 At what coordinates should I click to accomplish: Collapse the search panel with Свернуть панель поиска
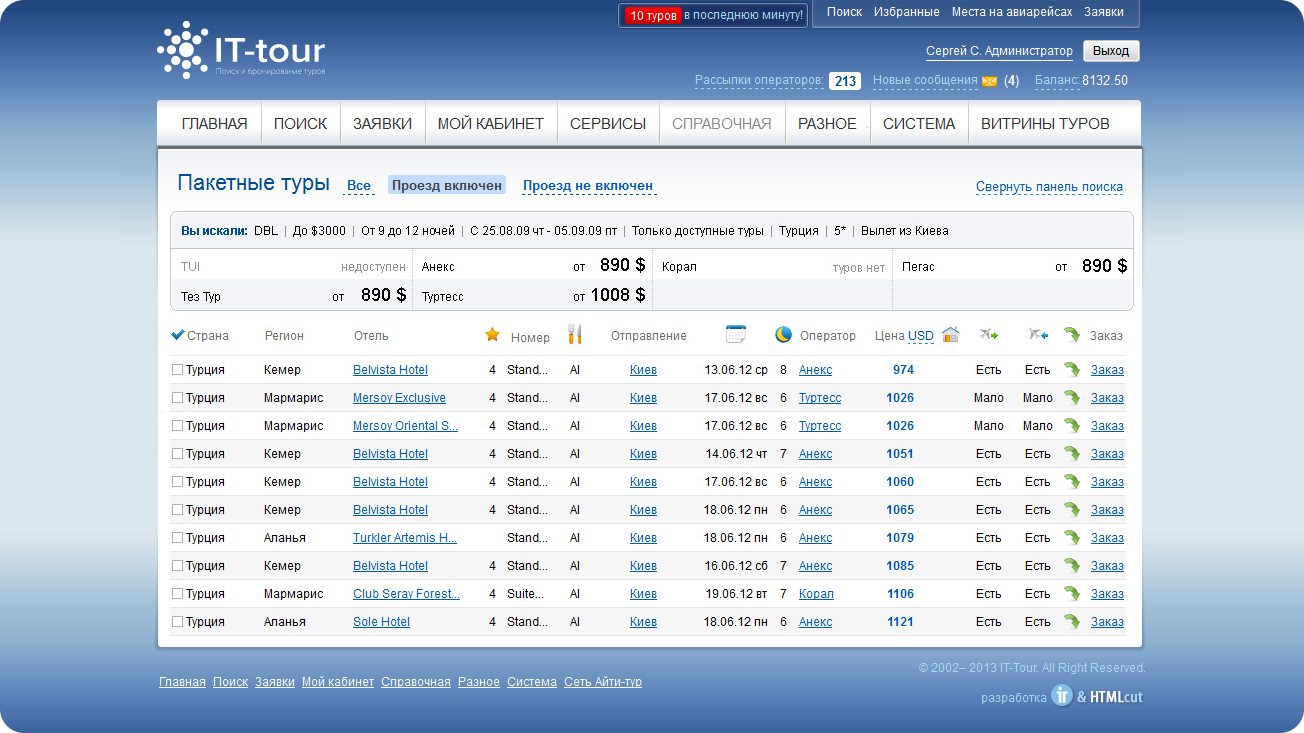point(1049,187)
